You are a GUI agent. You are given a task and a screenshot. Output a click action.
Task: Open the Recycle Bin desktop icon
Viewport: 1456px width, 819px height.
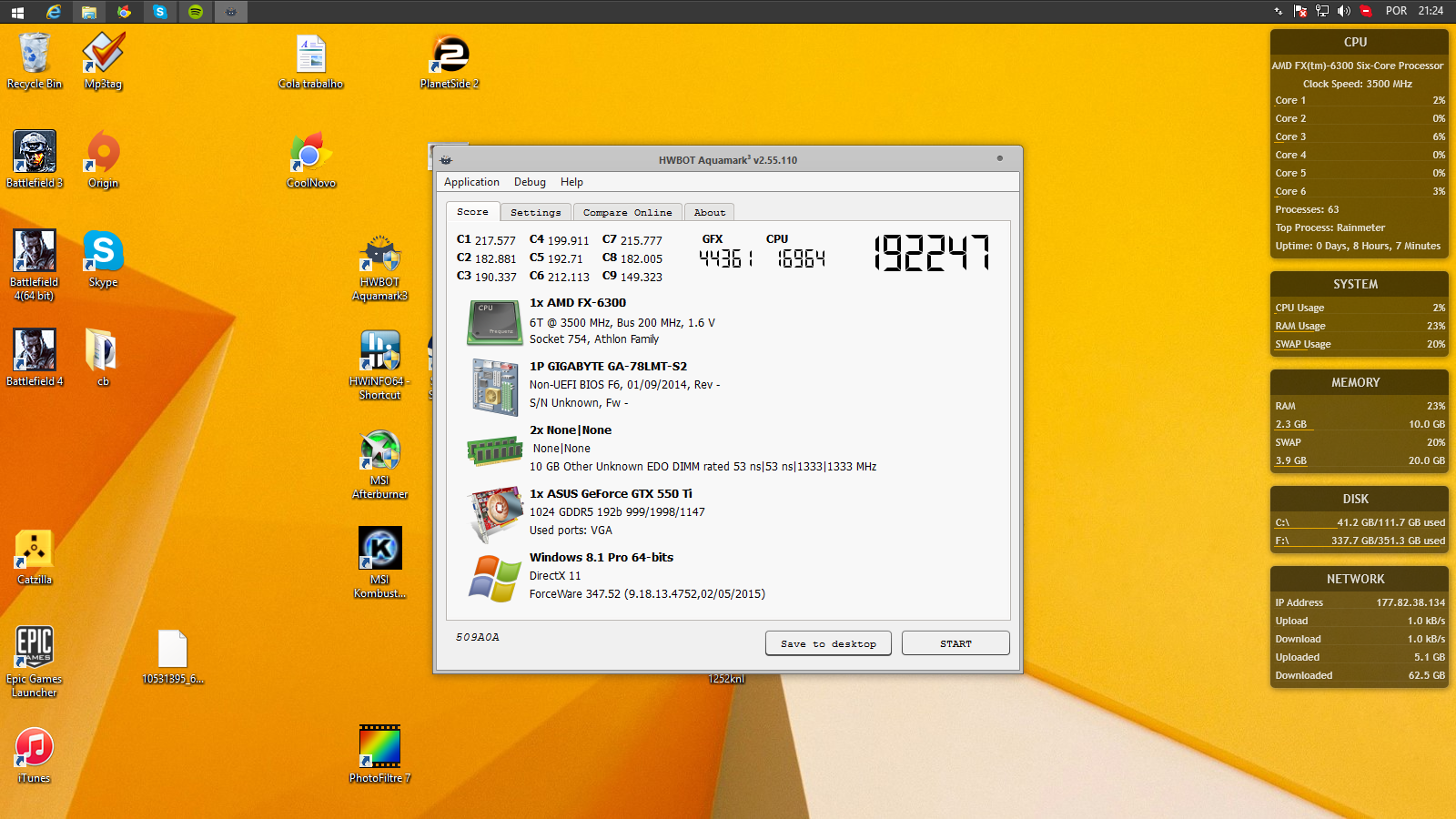point(35,60)
